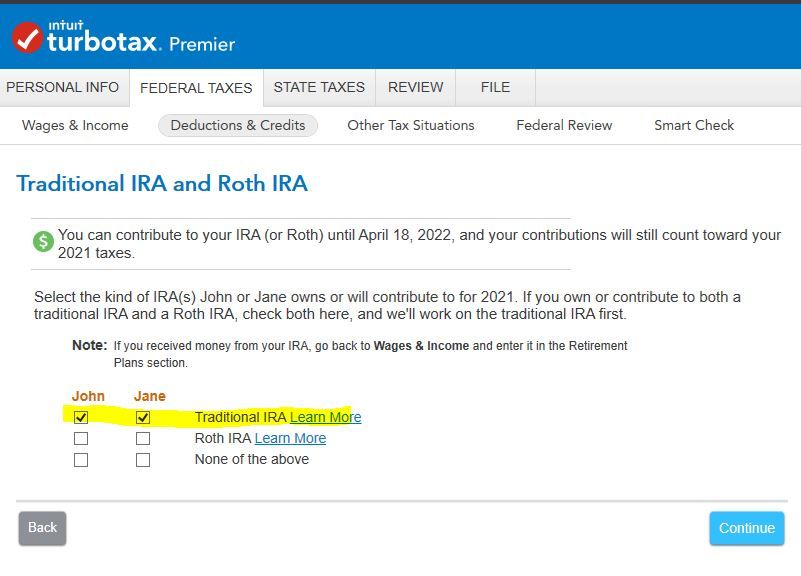Check John's None of the above box

[x=81, y=460]
